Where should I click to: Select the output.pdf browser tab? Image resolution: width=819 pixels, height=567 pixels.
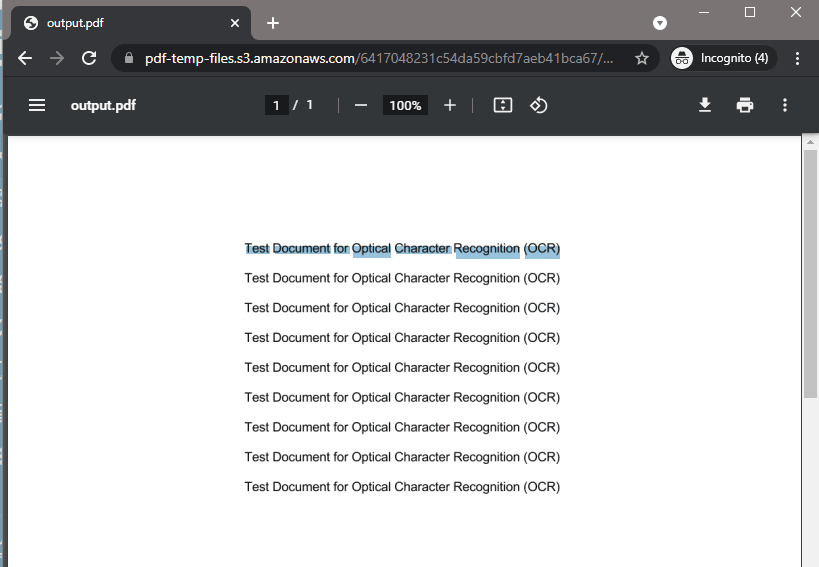click(x=120, y=23)
